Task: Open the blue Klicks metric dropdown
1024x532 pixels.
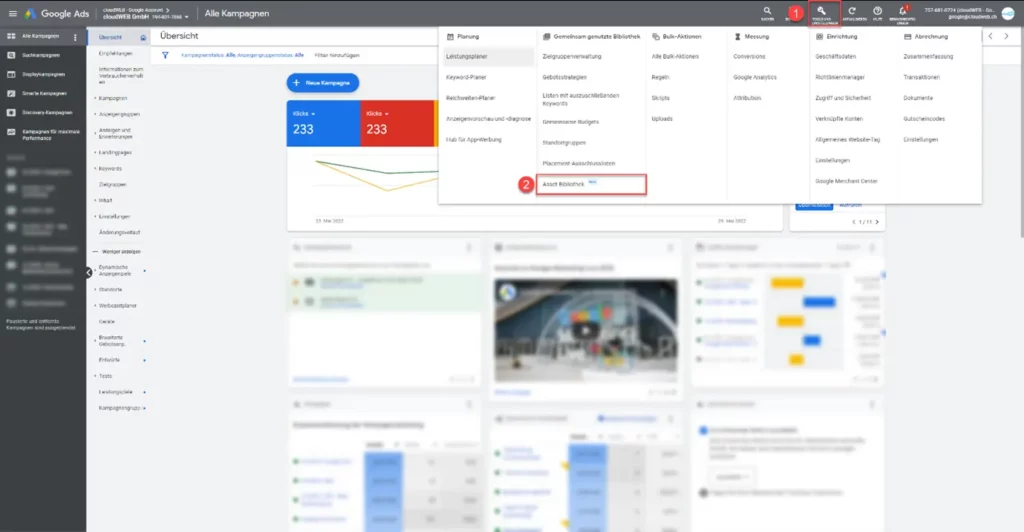Action: click(304, 114)
